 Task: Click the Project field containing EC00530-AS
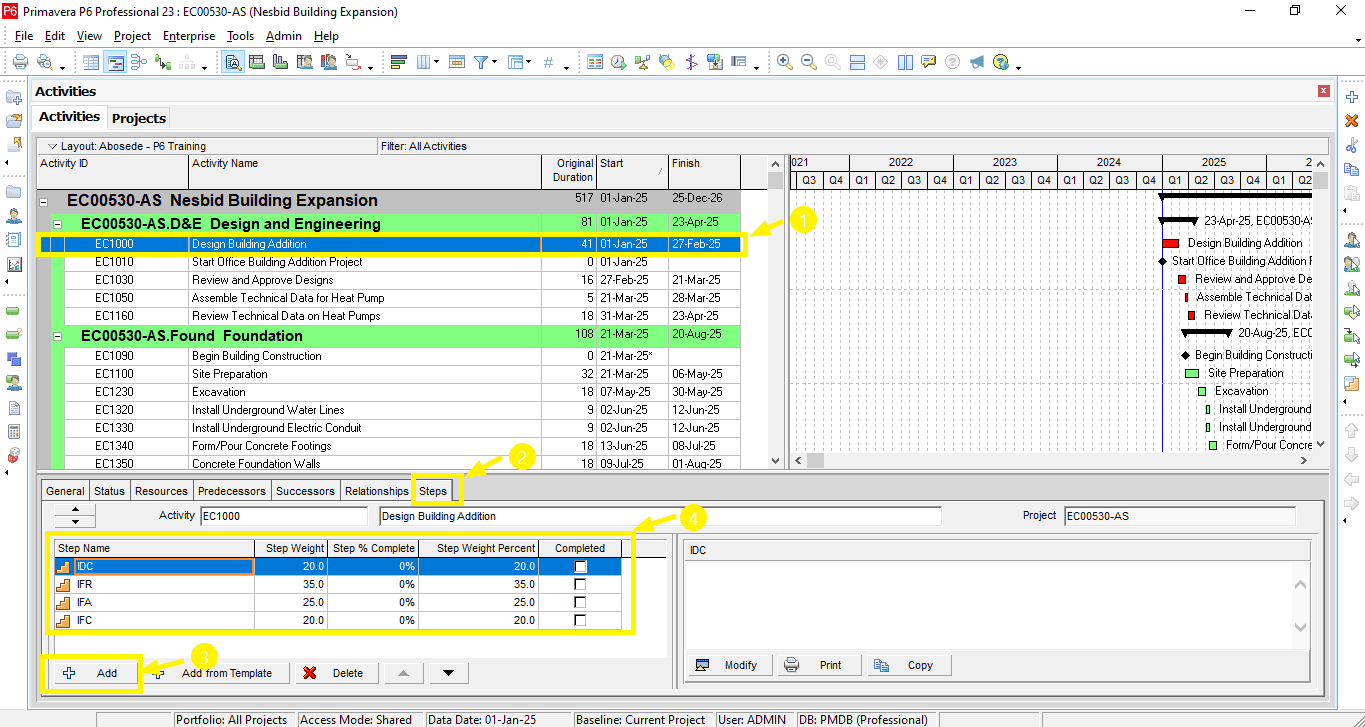click(x=1180, y=516)
